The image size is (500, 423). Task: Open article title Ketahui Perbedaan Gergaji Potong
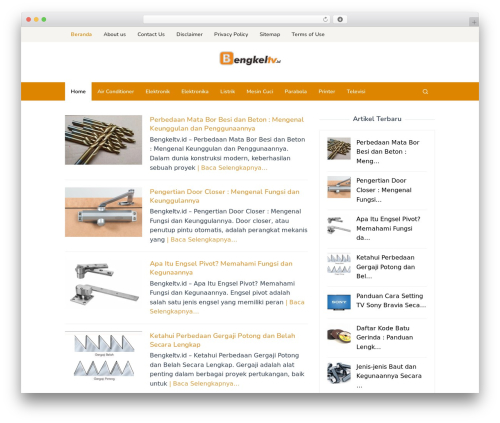click(x=222, y=340)
